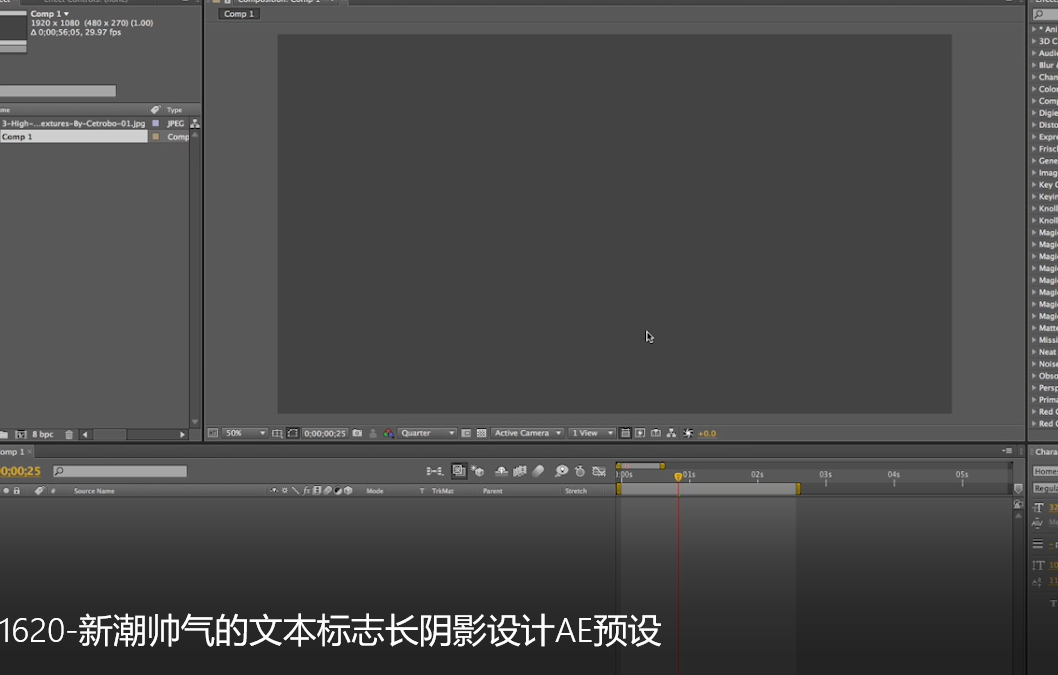This screenshot has width=1058, height=675.
Task: Click the Adjustment Layer column header icon
Action: coord(338,491)
